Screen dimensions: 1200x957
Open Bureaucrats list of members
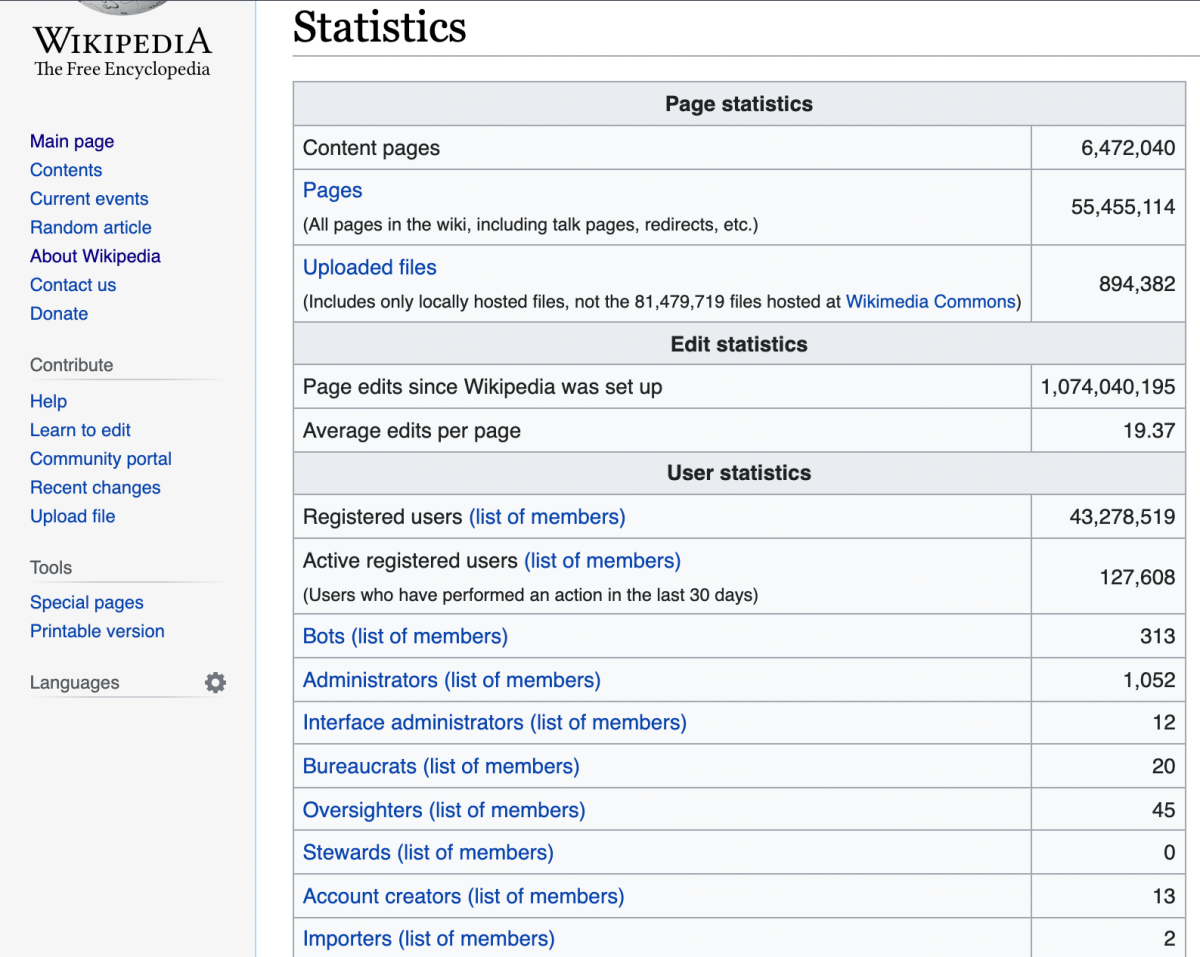501,766
